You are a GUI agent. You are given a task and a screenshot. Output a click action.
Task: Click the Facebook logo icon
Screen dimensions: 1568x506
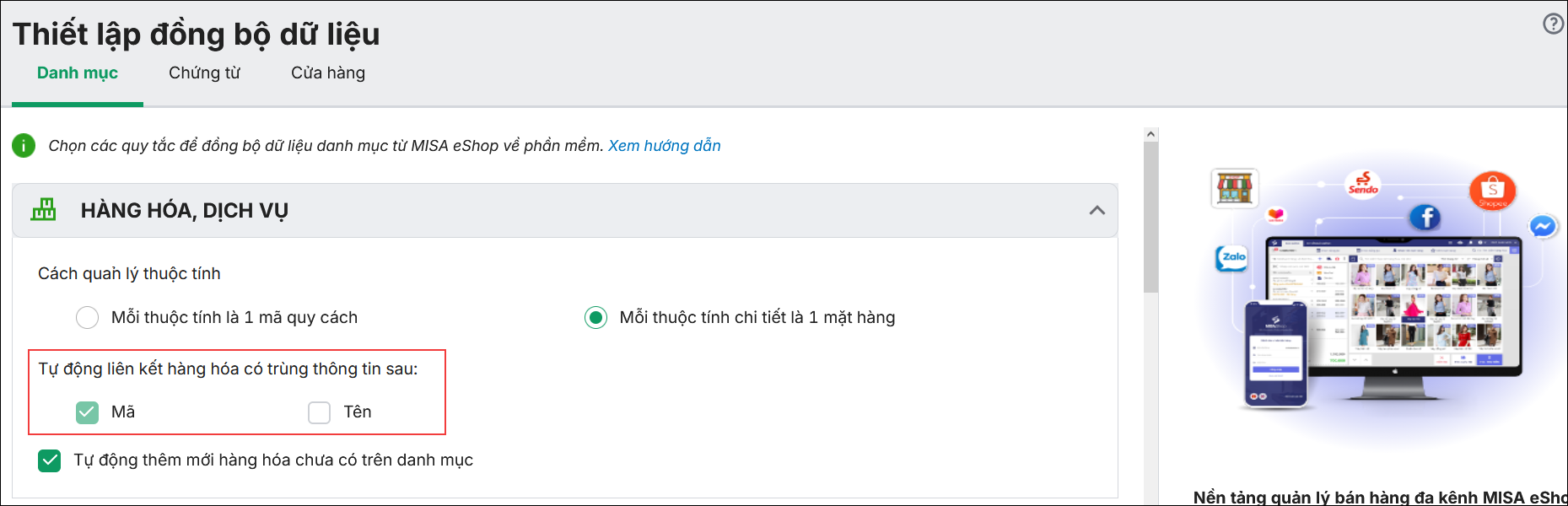(x=1425, y=218)
